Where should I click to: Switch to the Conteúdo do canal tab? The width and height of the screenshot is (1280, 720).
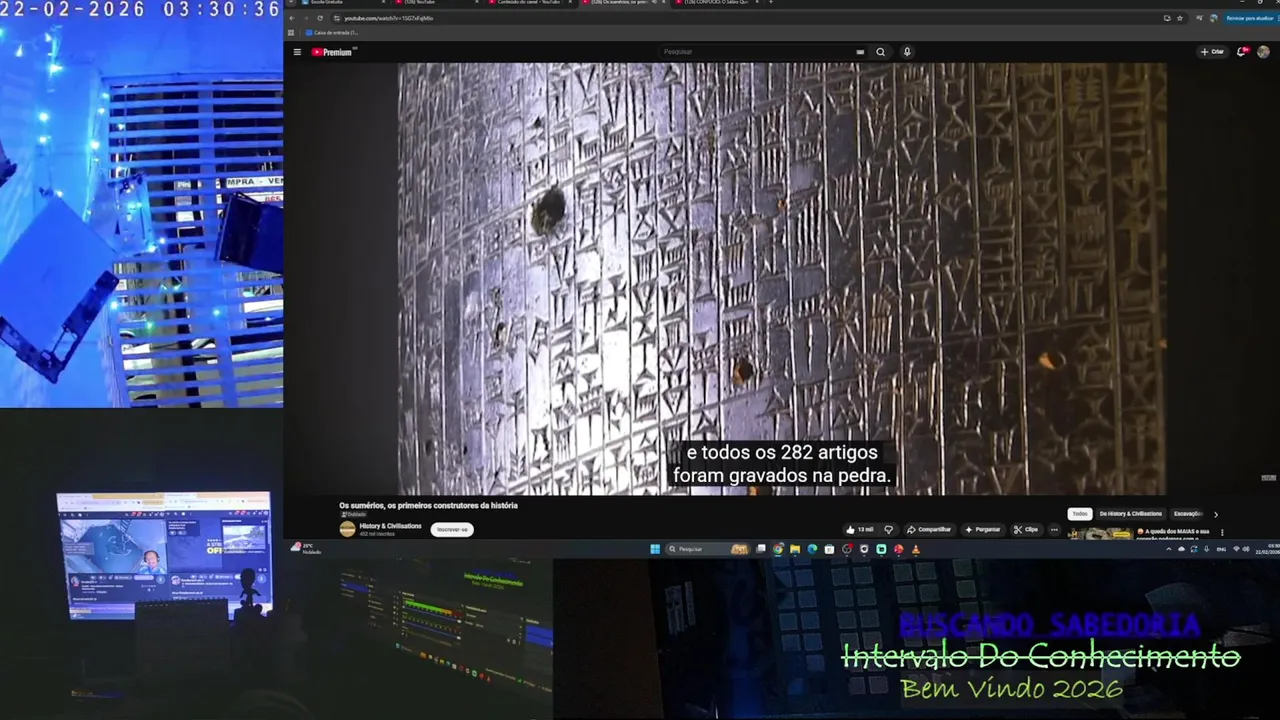(530, 2)
